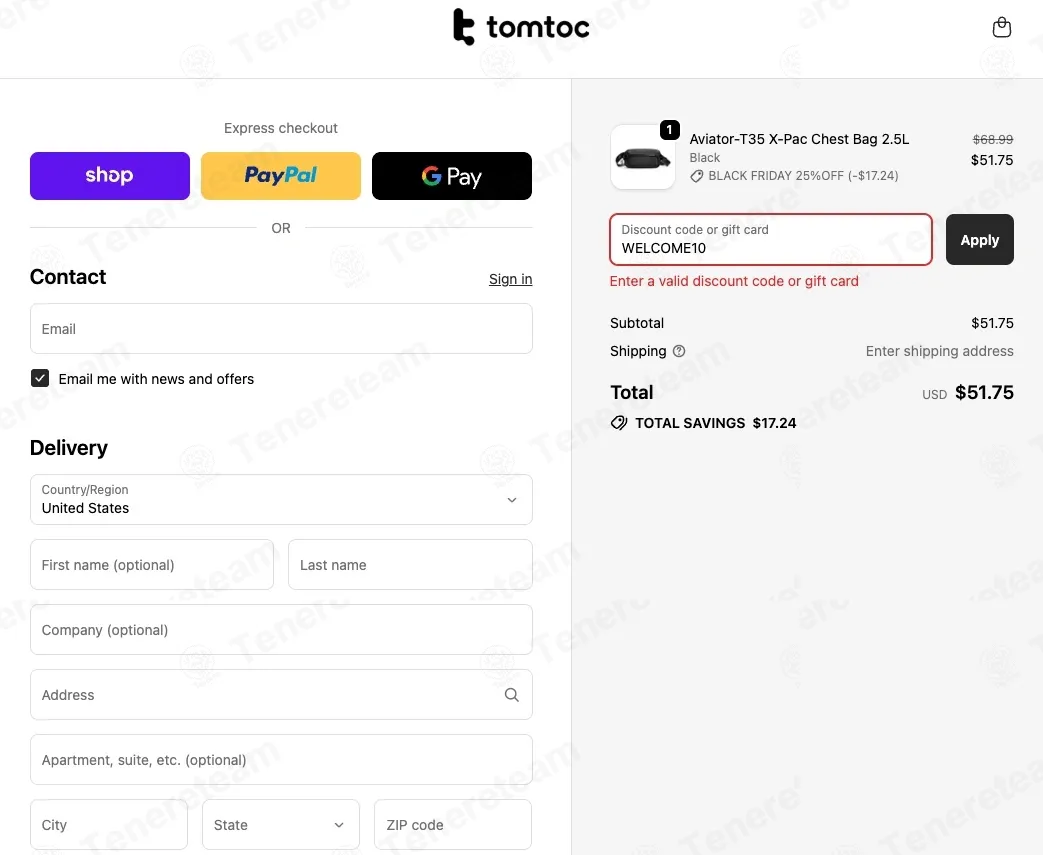Image resolution: width=1043 pixels, height=855 pixels.
Task: Open the Country/Region dropdown
Action: [x=281, y=499]
